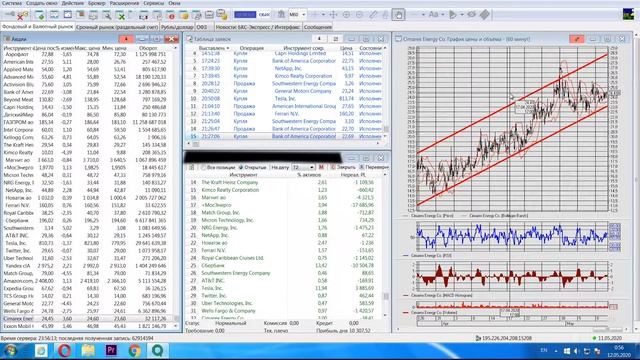This screenshot has height=360, width=640.
Task: Click the last yellow-badged table icon
Action: pos(222,15)
